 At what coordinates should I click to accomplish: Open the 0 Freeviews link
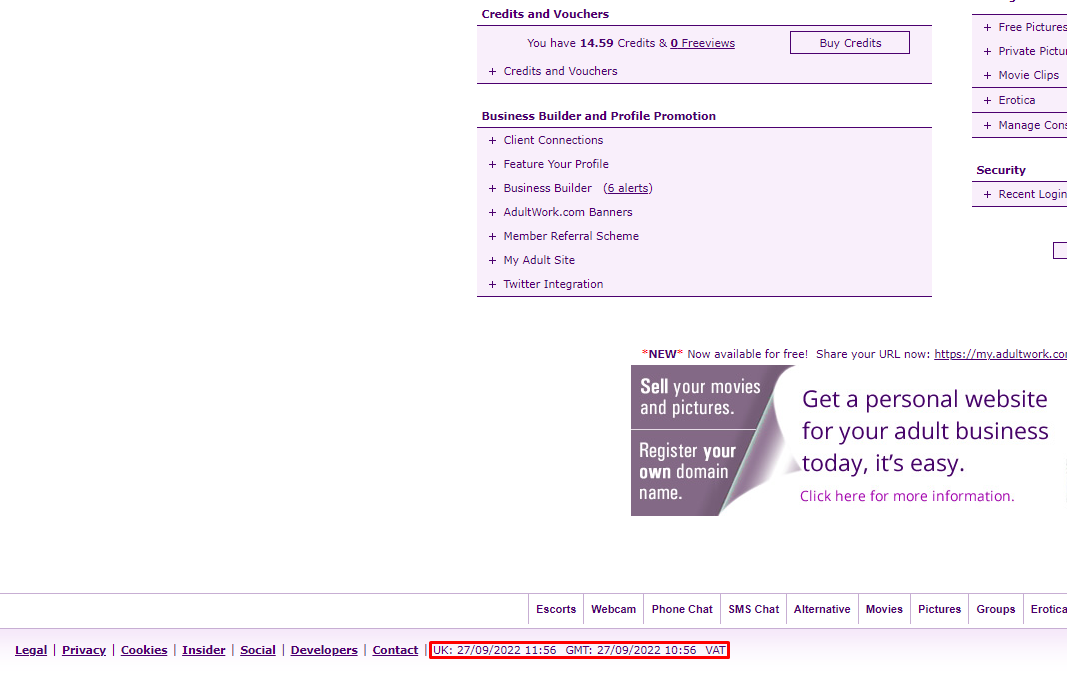click(702, 43)
